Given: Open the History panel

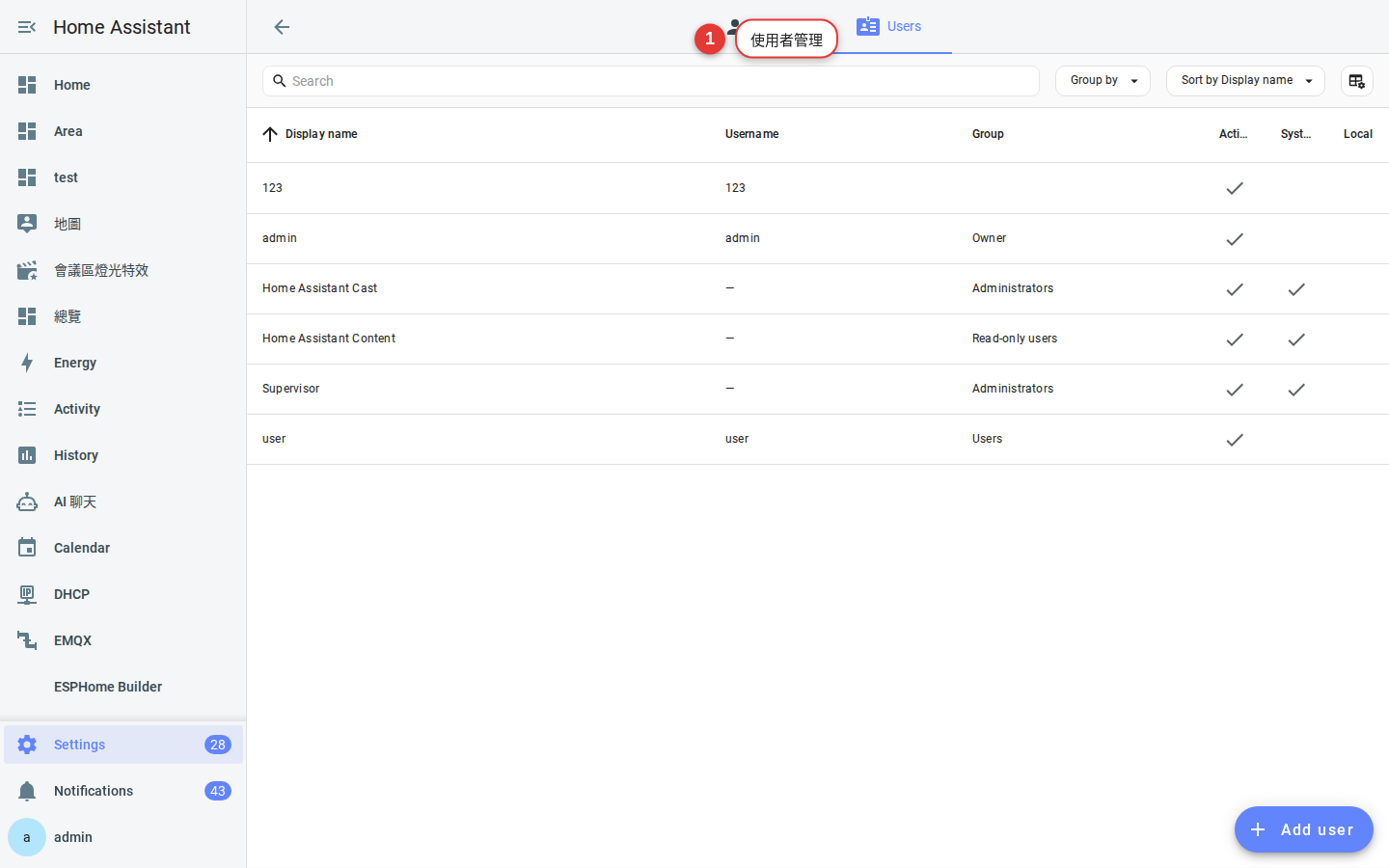Looking at the screenshot, I should [x=123, y=455].
